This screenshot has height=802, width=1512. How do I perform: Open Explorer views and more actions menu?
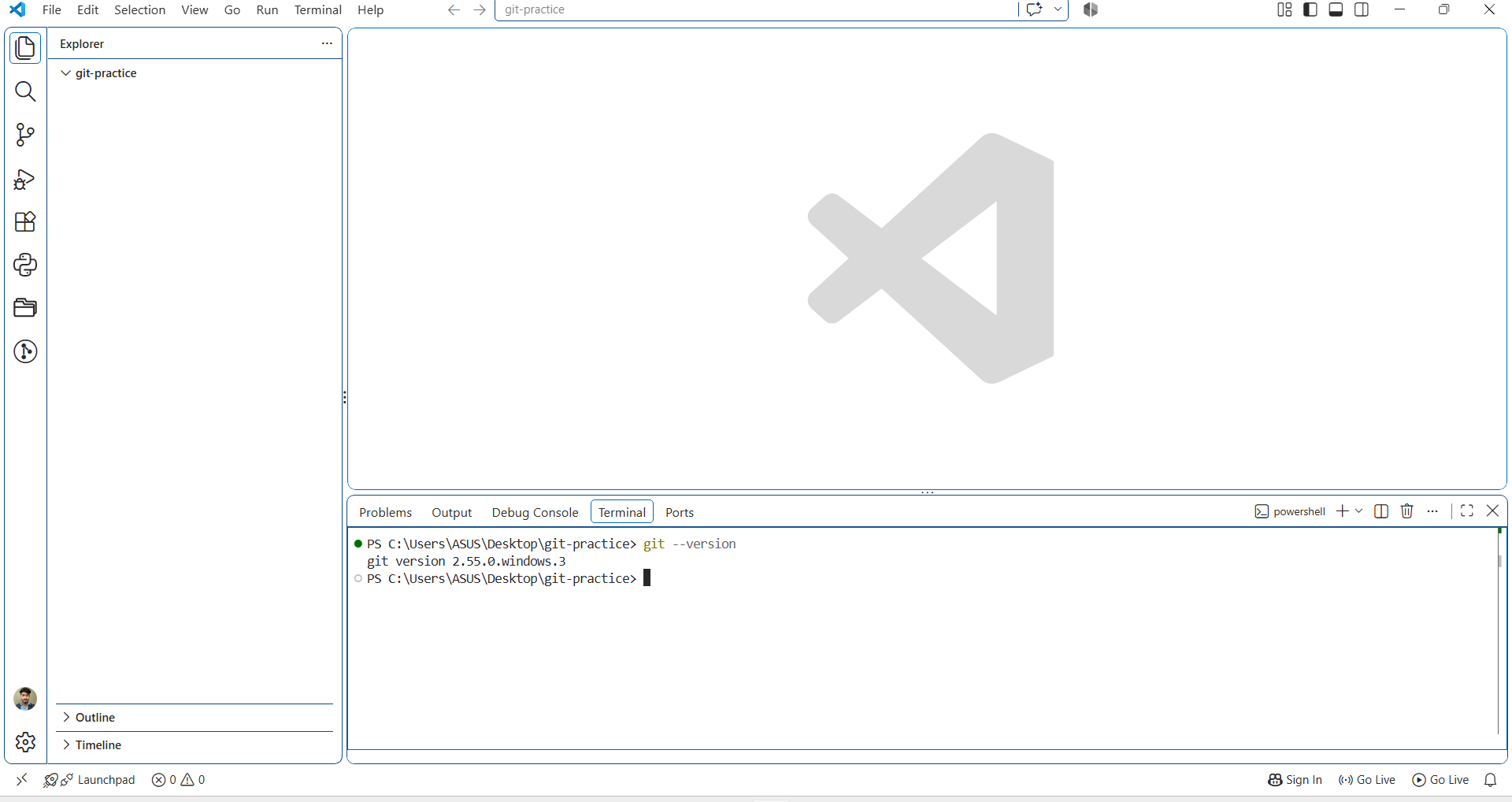point(328,43)
